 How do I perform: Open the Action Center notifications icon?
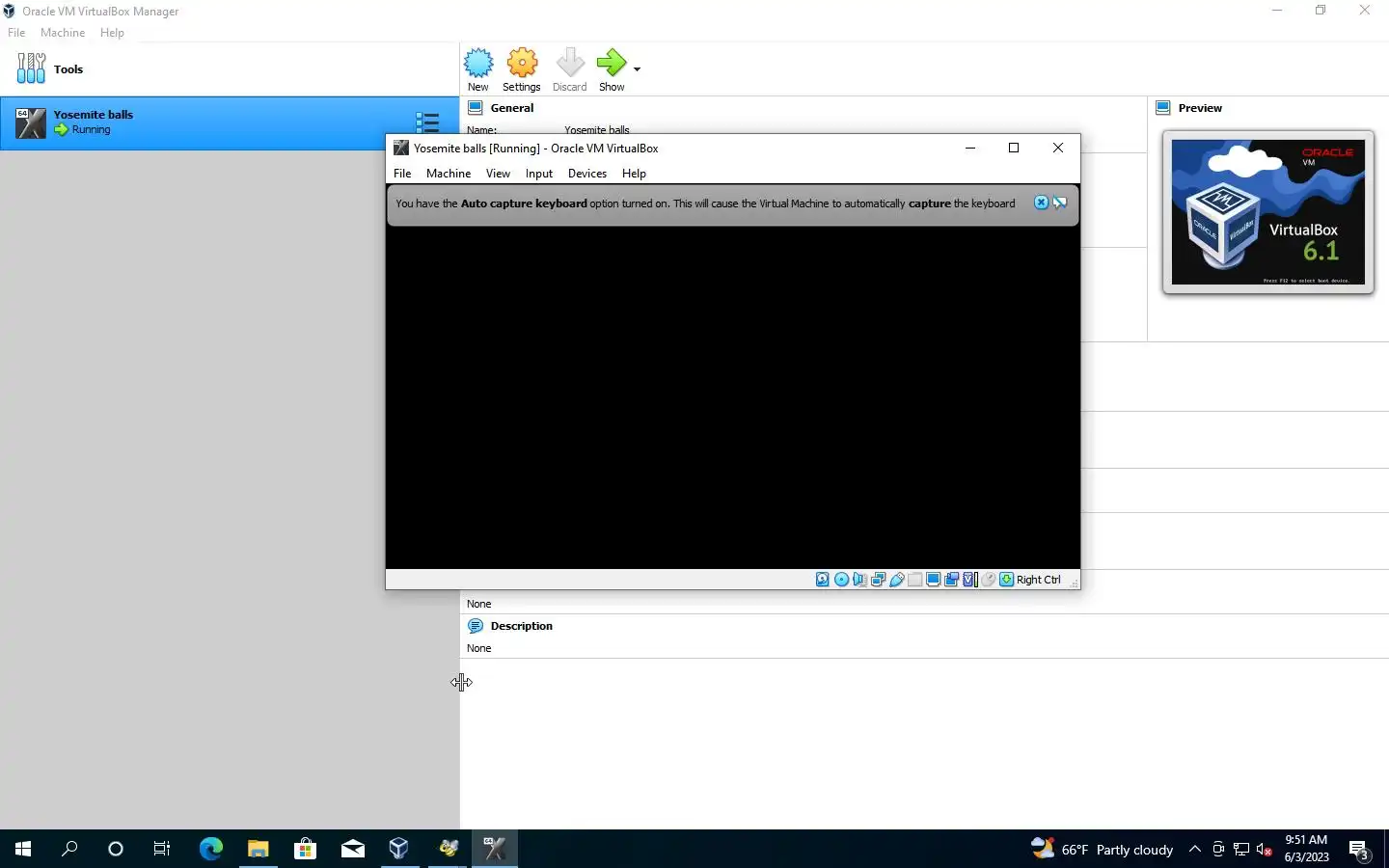[1359, 850]
